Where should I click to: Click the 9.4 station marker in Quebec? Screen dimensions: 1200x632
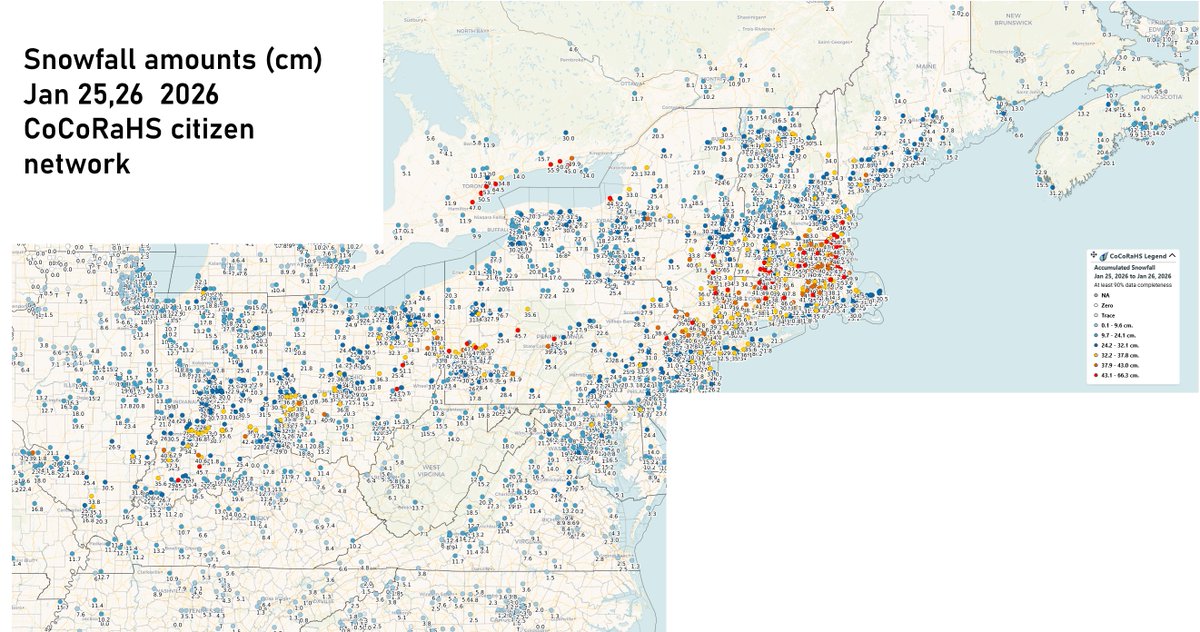[x=709, y=63]
